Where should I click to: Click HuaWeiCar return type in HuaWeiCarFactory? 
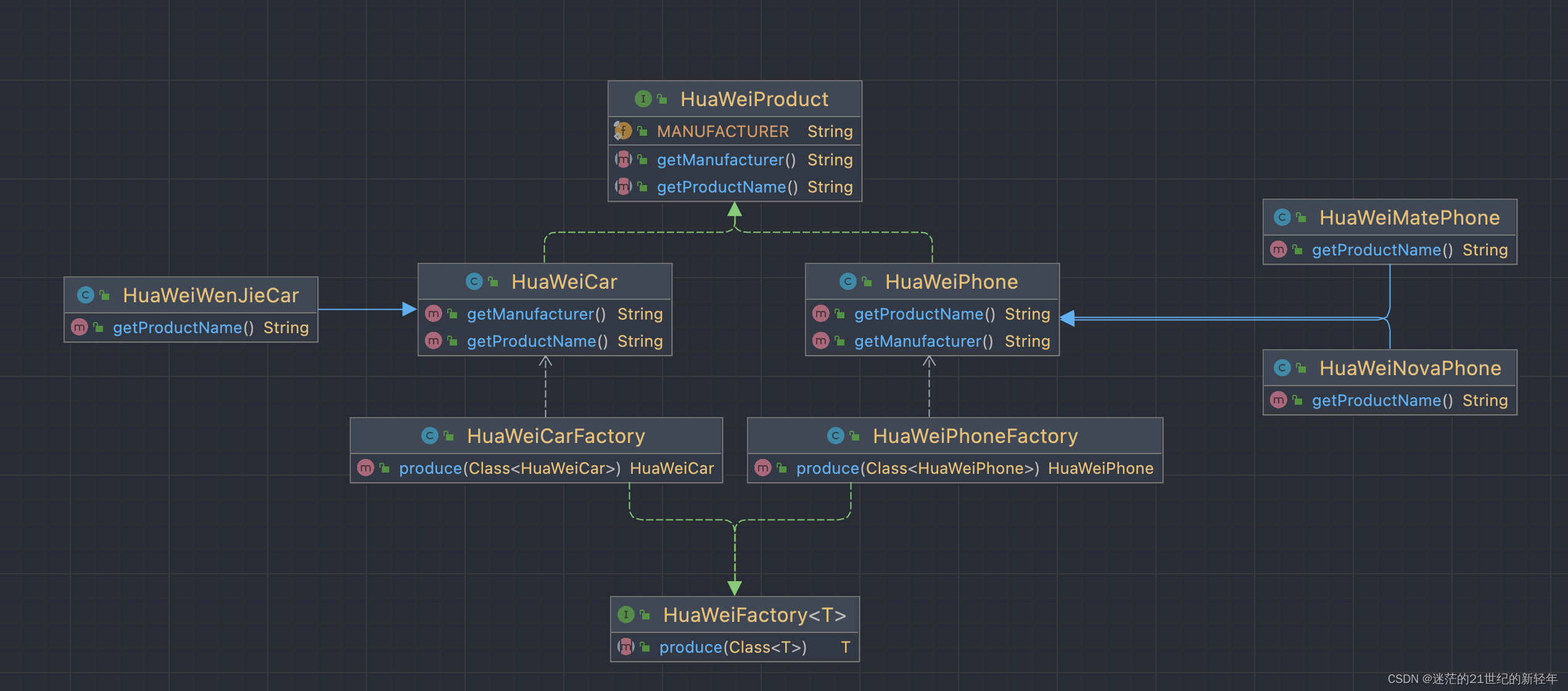pyautogui.click(x=671, y=468)
